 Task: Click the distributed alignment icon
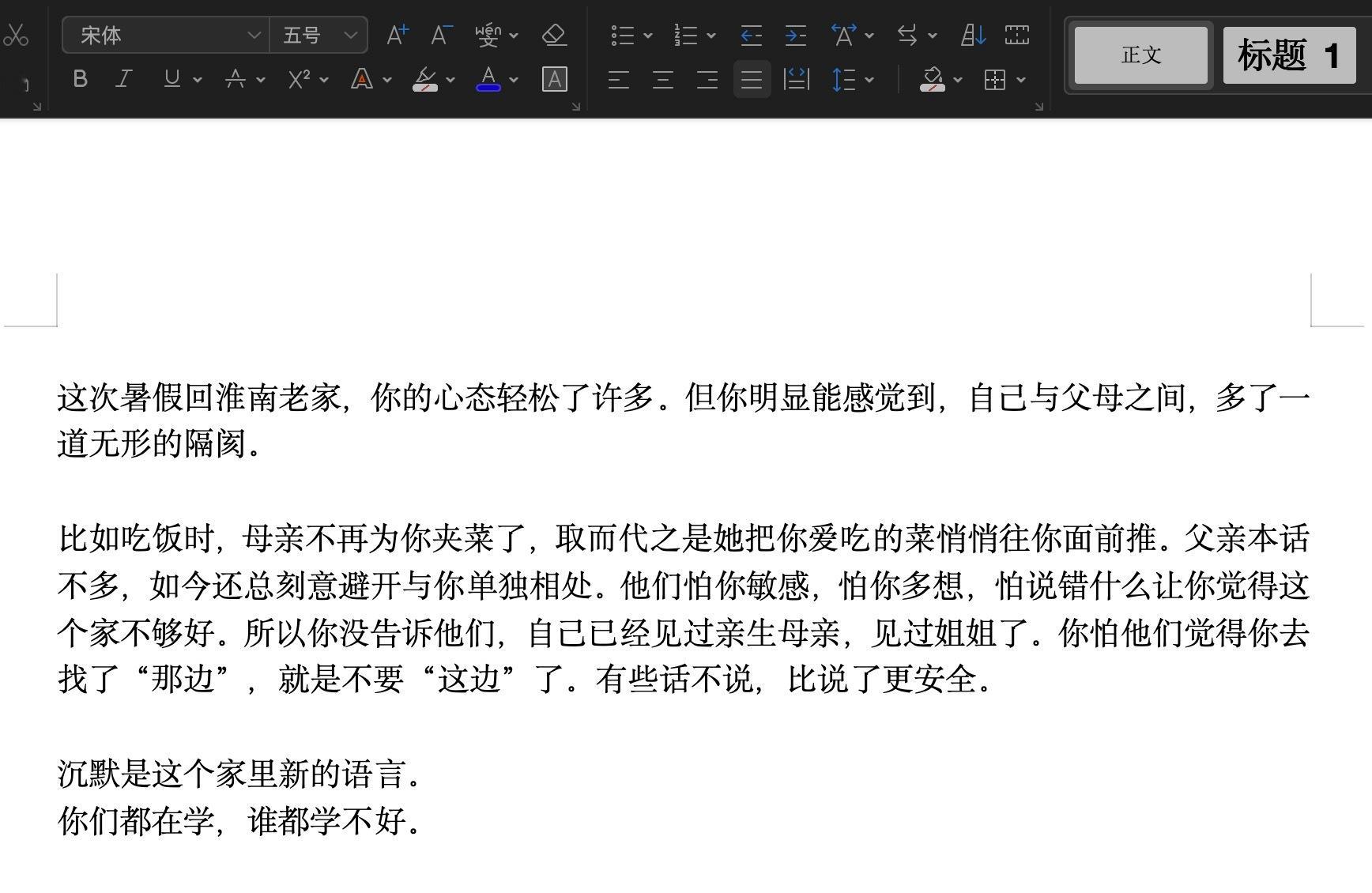pyautogui.click(x=796, y=79)
